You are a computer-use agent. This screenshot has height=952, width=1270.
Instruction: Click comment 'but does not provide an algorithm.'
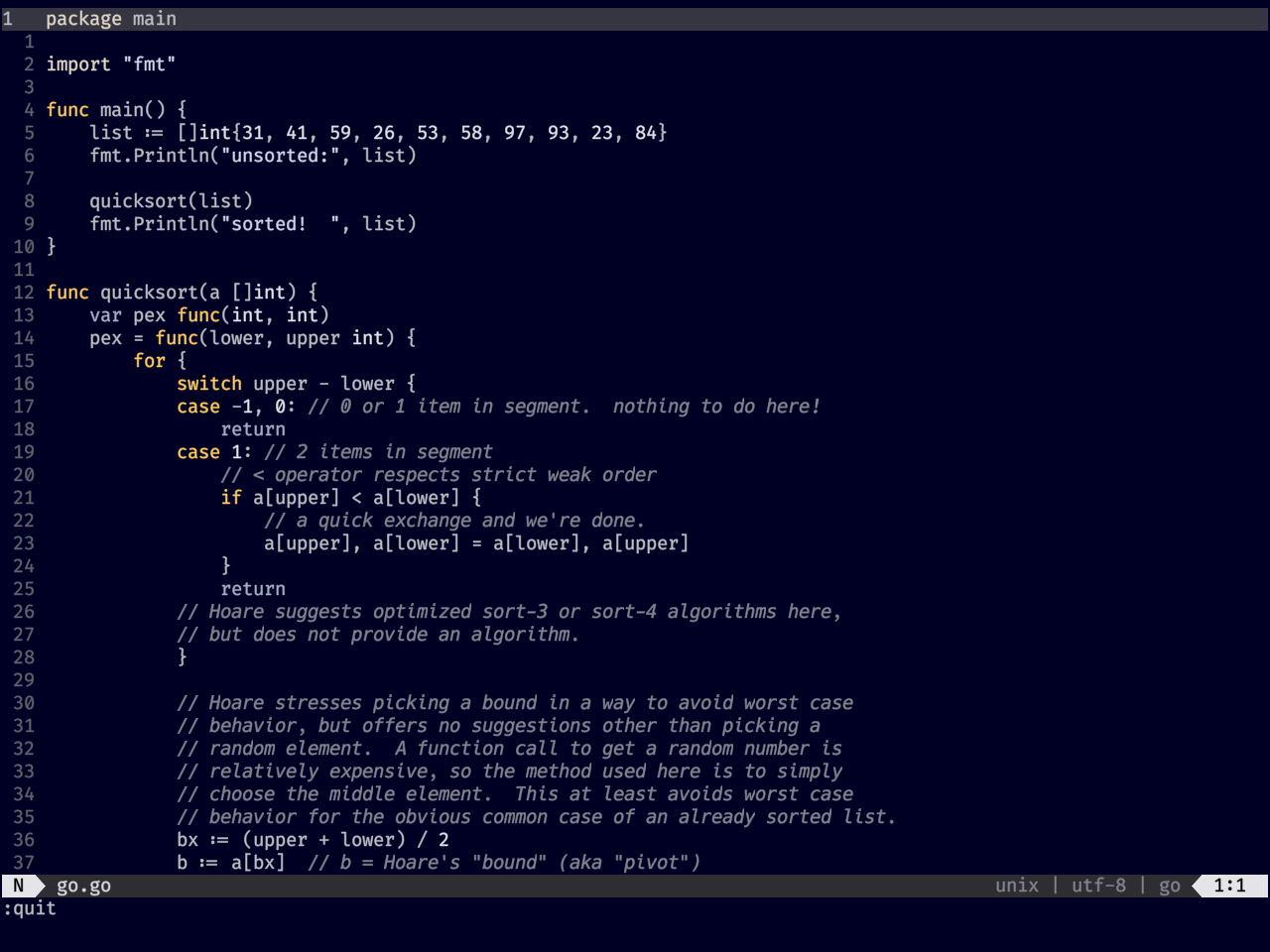tap(378, 635)
